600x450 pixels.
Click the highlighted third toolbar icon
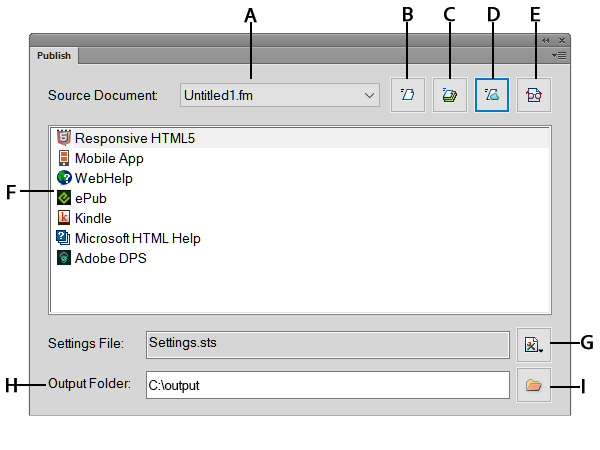click(493, 96)
